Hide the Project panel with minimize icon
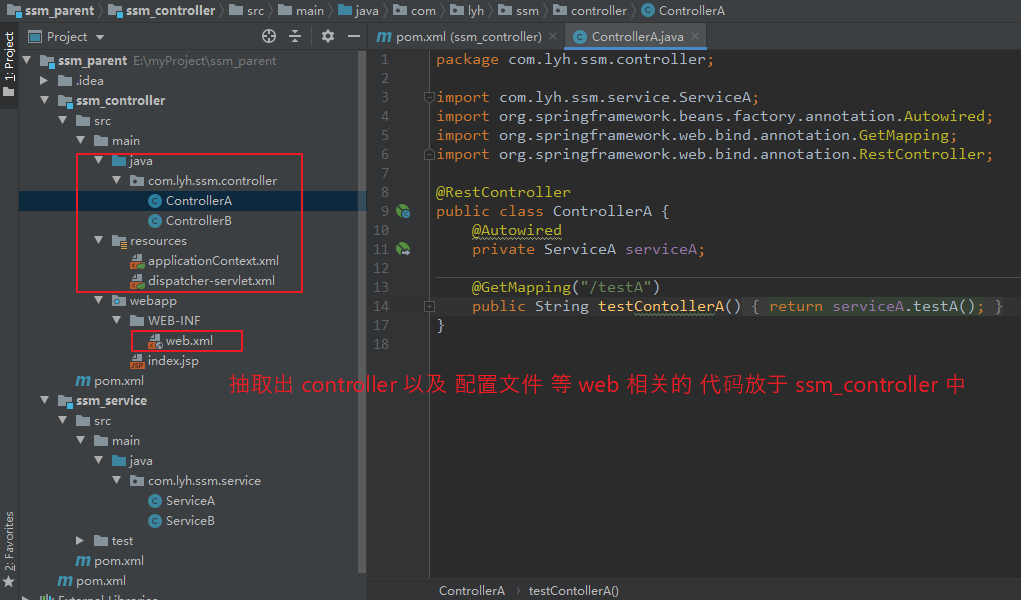1021x600 pixels. pos(354,36)
